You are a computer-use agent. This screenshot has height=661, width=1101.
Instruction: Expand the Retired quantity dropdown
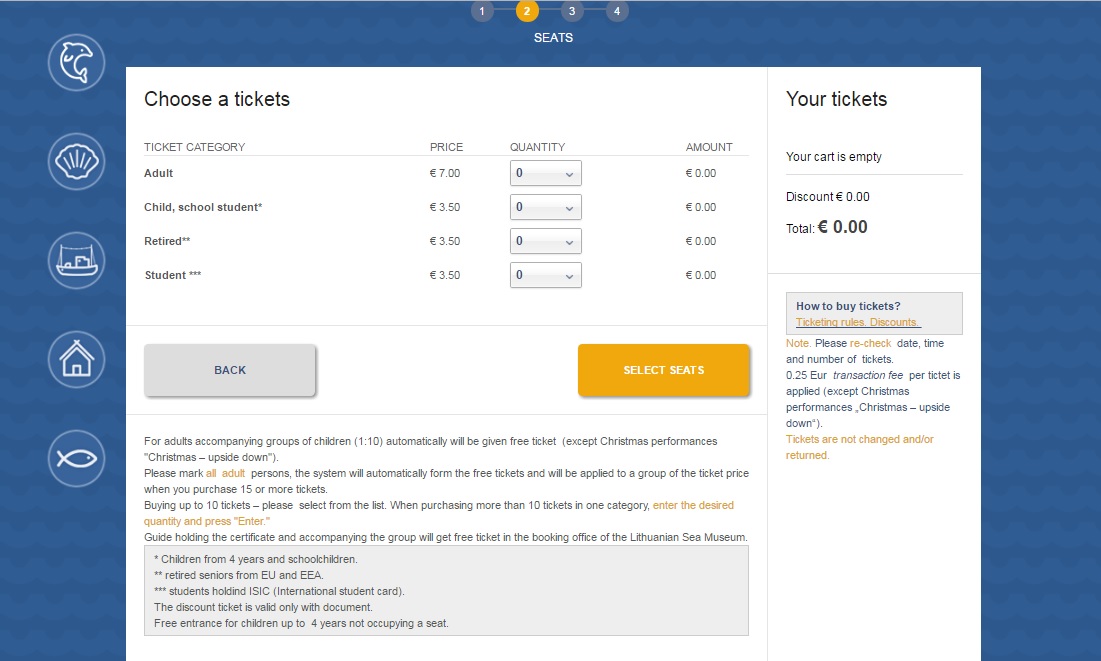click(x=546, y=241)
